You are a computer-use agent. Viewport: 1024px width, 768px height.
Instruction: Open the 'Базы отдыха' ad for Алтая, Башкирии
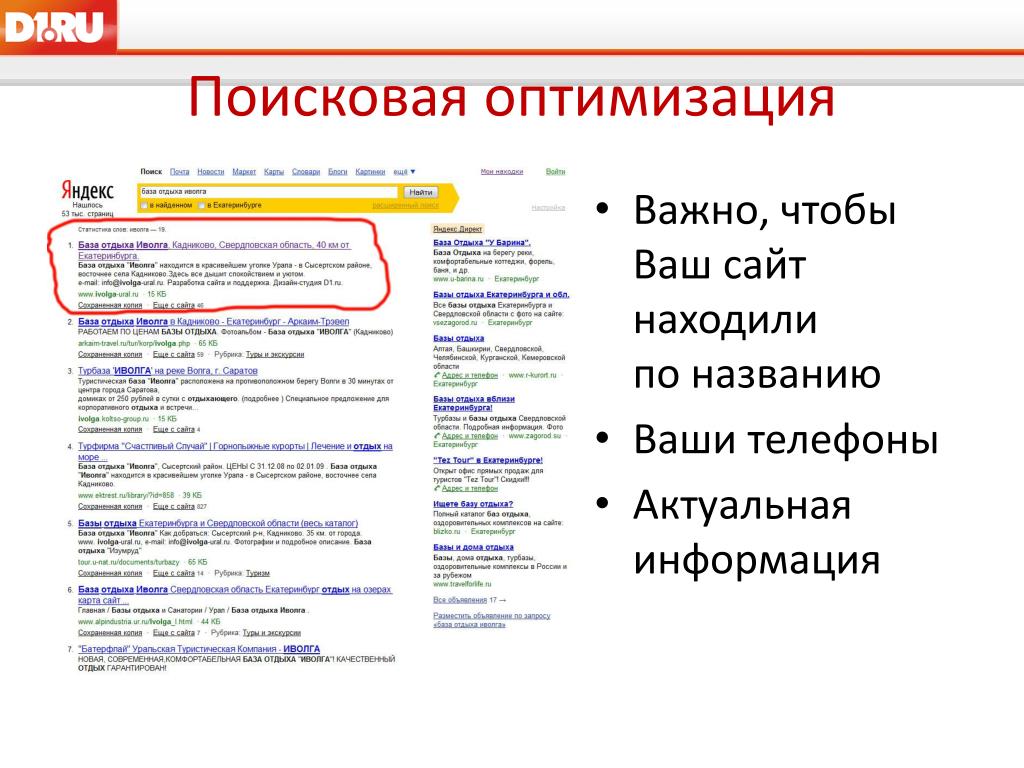[458, 339]
